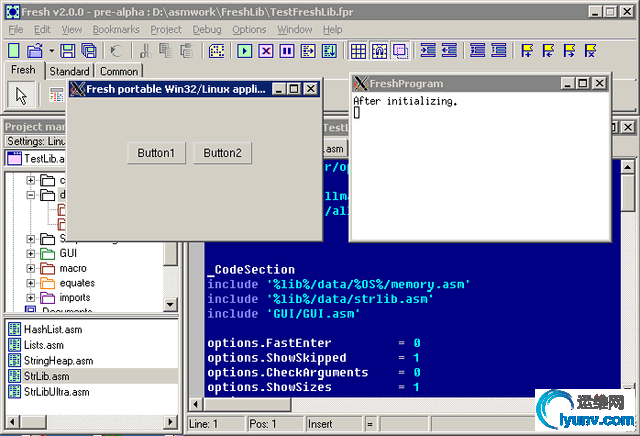The height and width of the screenshot is (436, 640).
Task: Add a bookmark with the plus flag icon
Action: (527, 51)
